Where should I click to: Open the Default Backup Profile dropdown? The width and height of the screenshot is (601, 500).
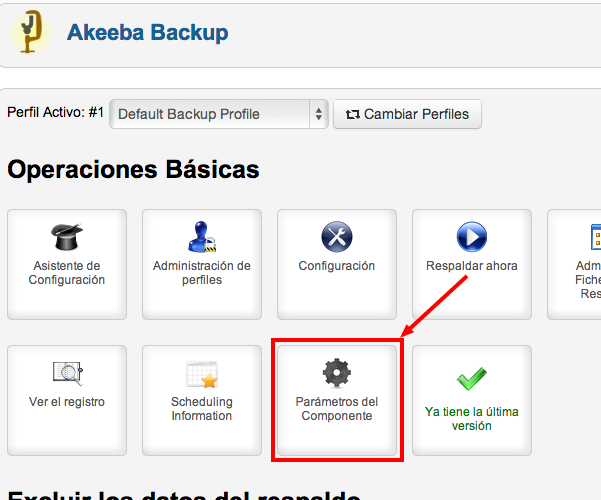pyautogui.click(x=219, y=114)
